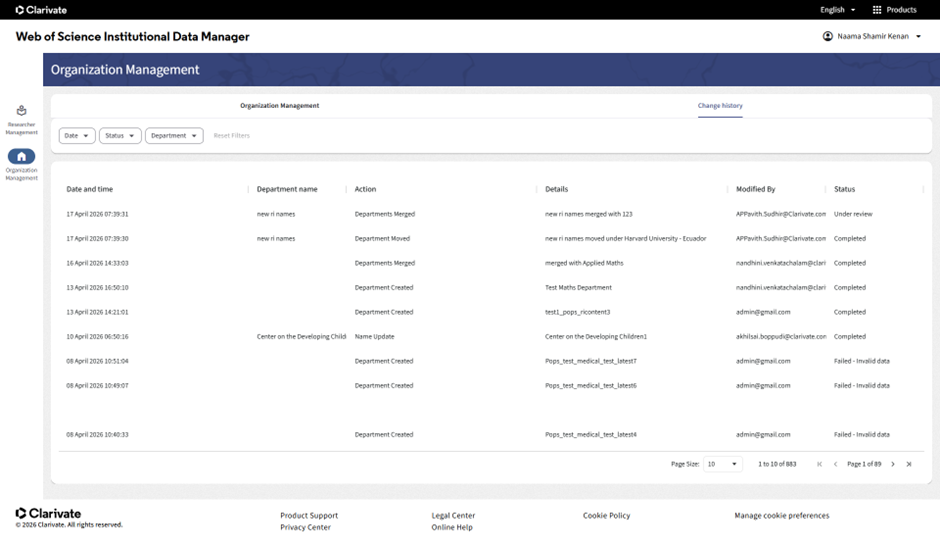Jump to last page icon
940x544 pixels.
[x=909, y=464]
